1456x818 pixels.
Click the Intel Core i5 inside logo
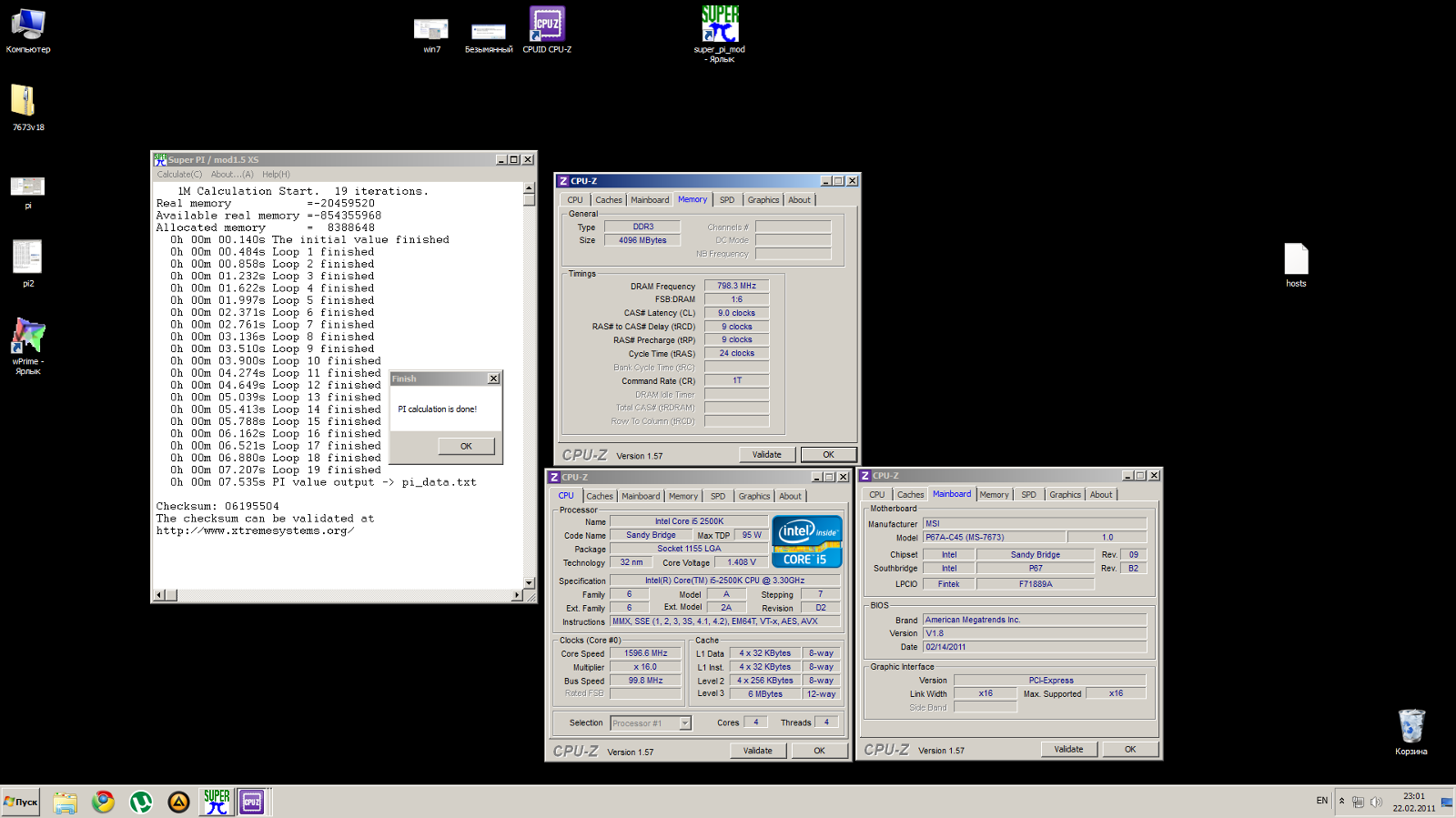click(807, 541)
